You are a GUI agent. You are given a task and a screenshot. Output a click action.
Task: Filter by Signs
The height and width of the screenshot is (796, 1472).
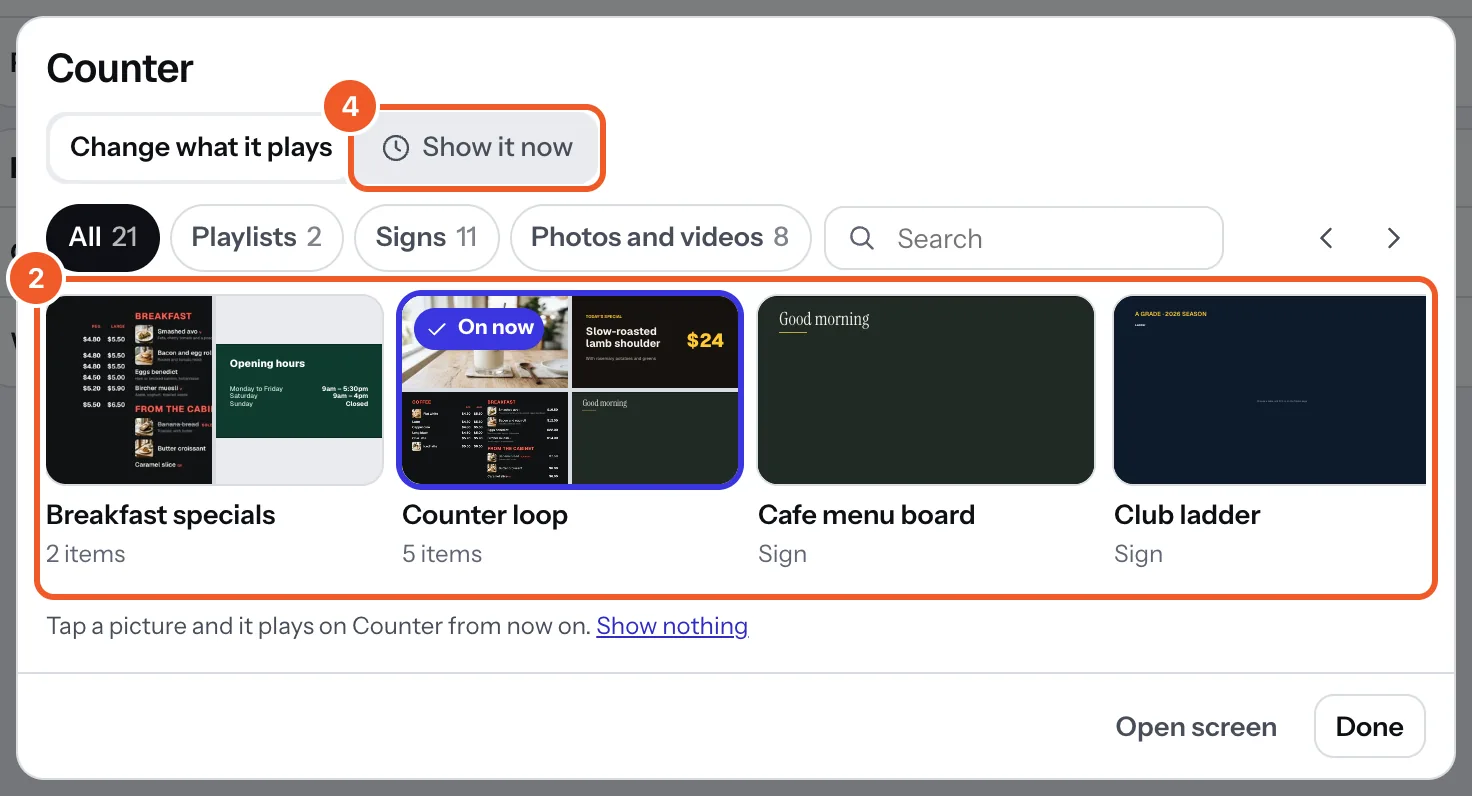coord(427,238)
